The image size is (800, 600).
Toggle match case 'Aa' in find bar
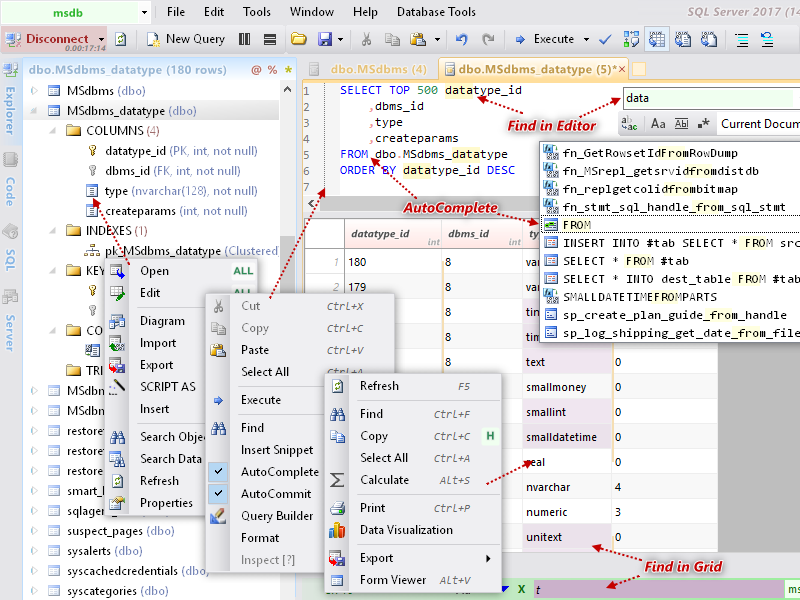[x=657, y=124]
